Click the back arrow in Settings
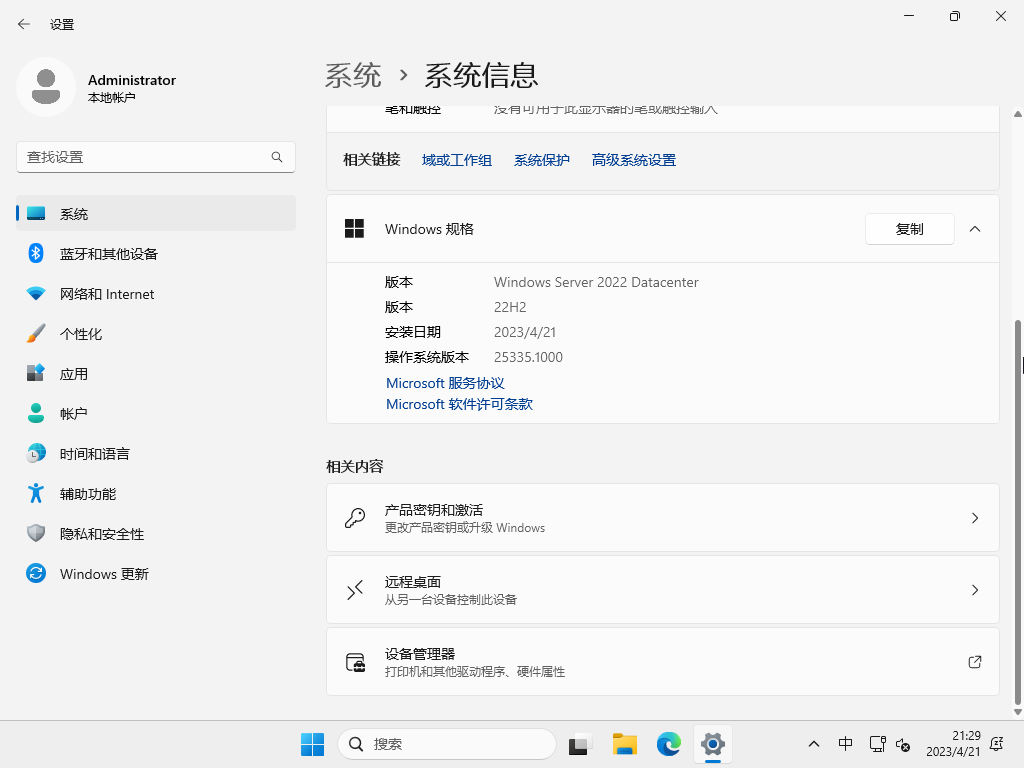This screenshot has height=768, width=1024. (x=24, y=24)
